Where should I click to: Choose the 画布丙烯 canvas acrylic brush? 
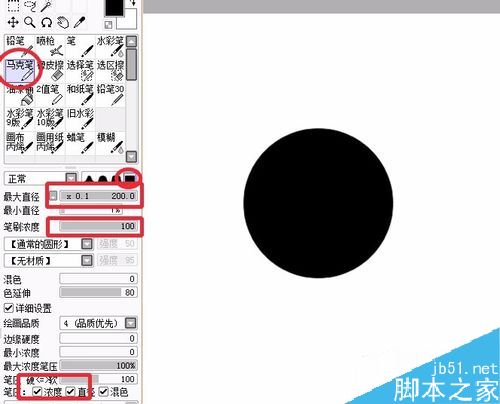click(x=20, y=143)
